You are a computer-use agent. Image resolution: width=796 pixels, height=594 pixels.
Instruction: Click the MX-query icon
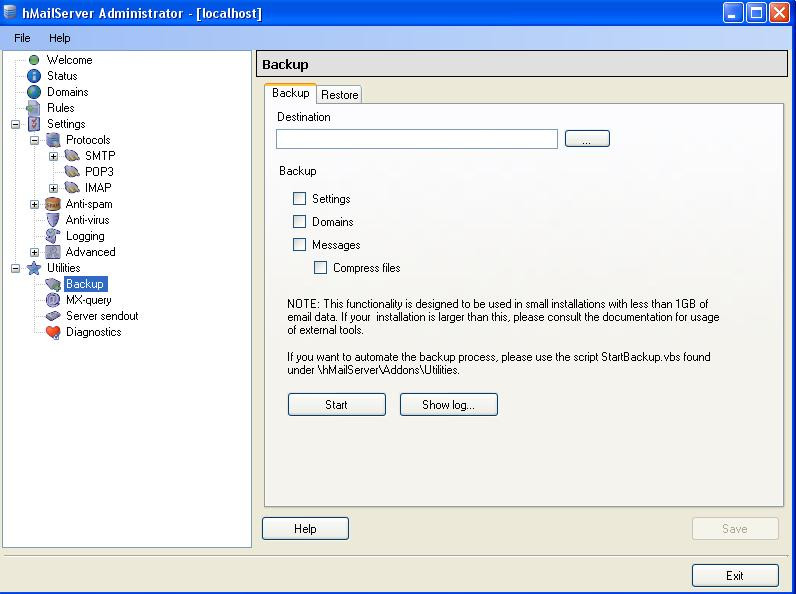[53, 300]
